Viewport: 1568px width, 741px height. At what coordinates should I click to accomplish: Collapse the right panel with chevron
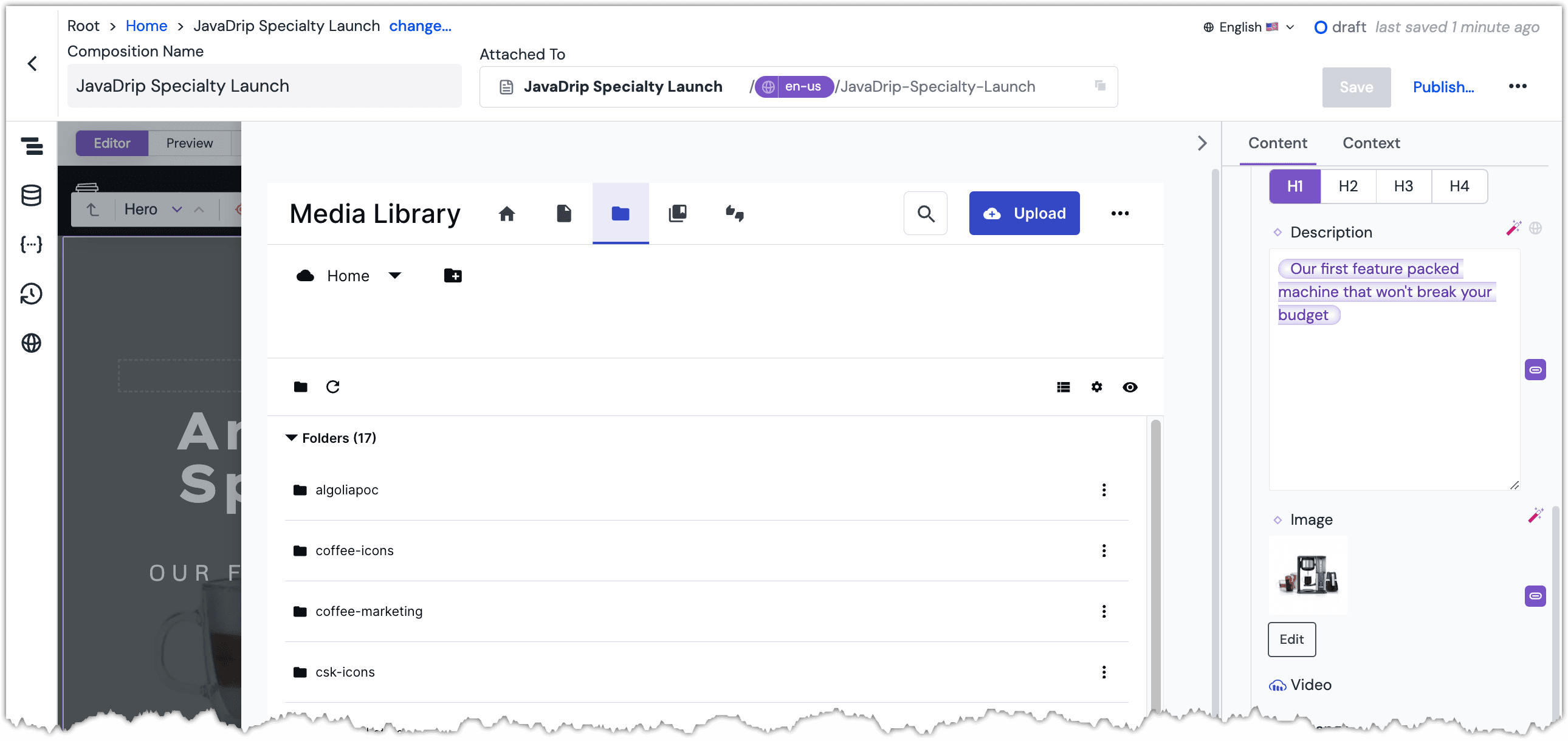[x=1202, y=143]
